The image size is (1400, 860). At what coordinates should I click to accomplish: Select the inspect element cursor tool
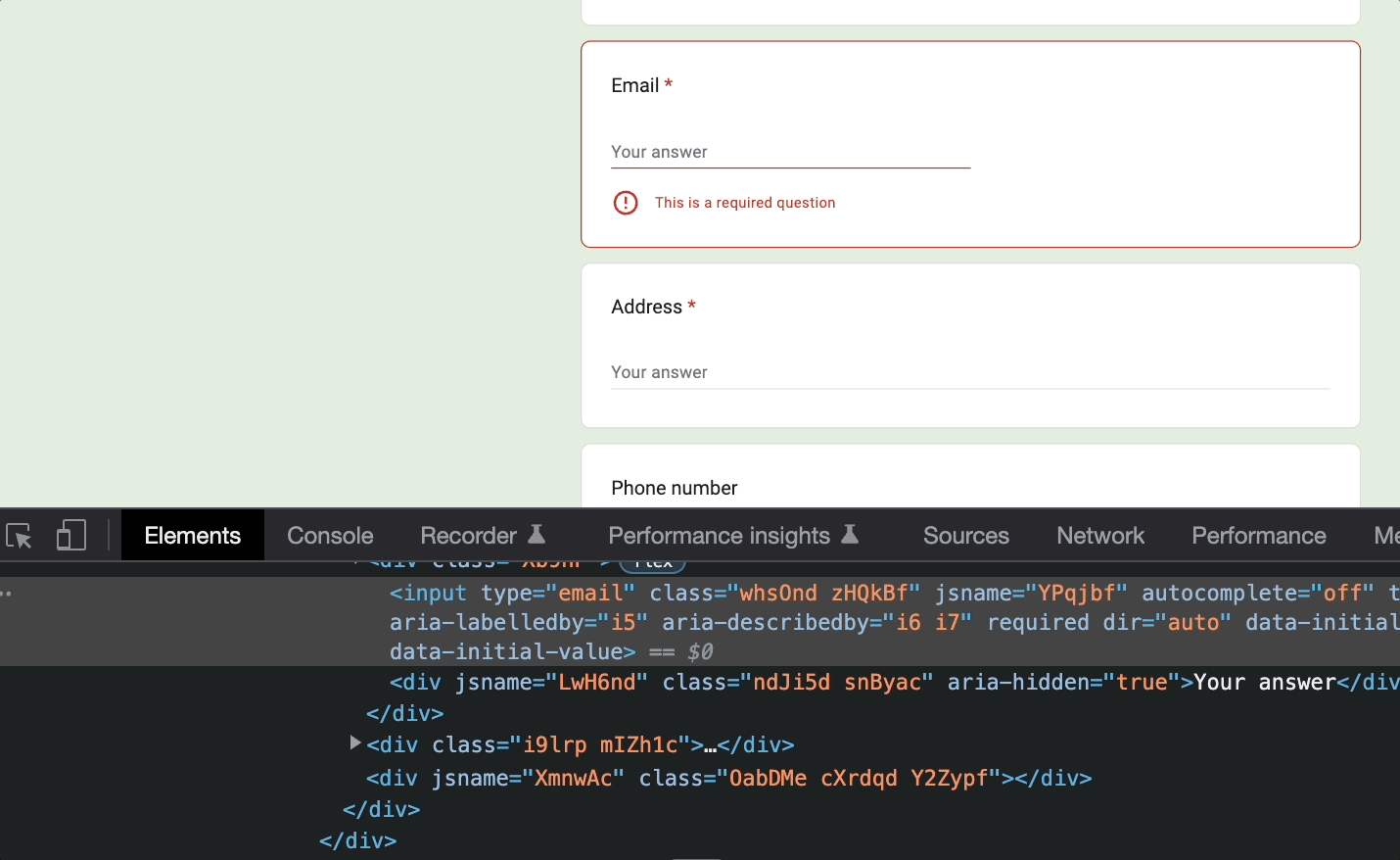point(18,535)
